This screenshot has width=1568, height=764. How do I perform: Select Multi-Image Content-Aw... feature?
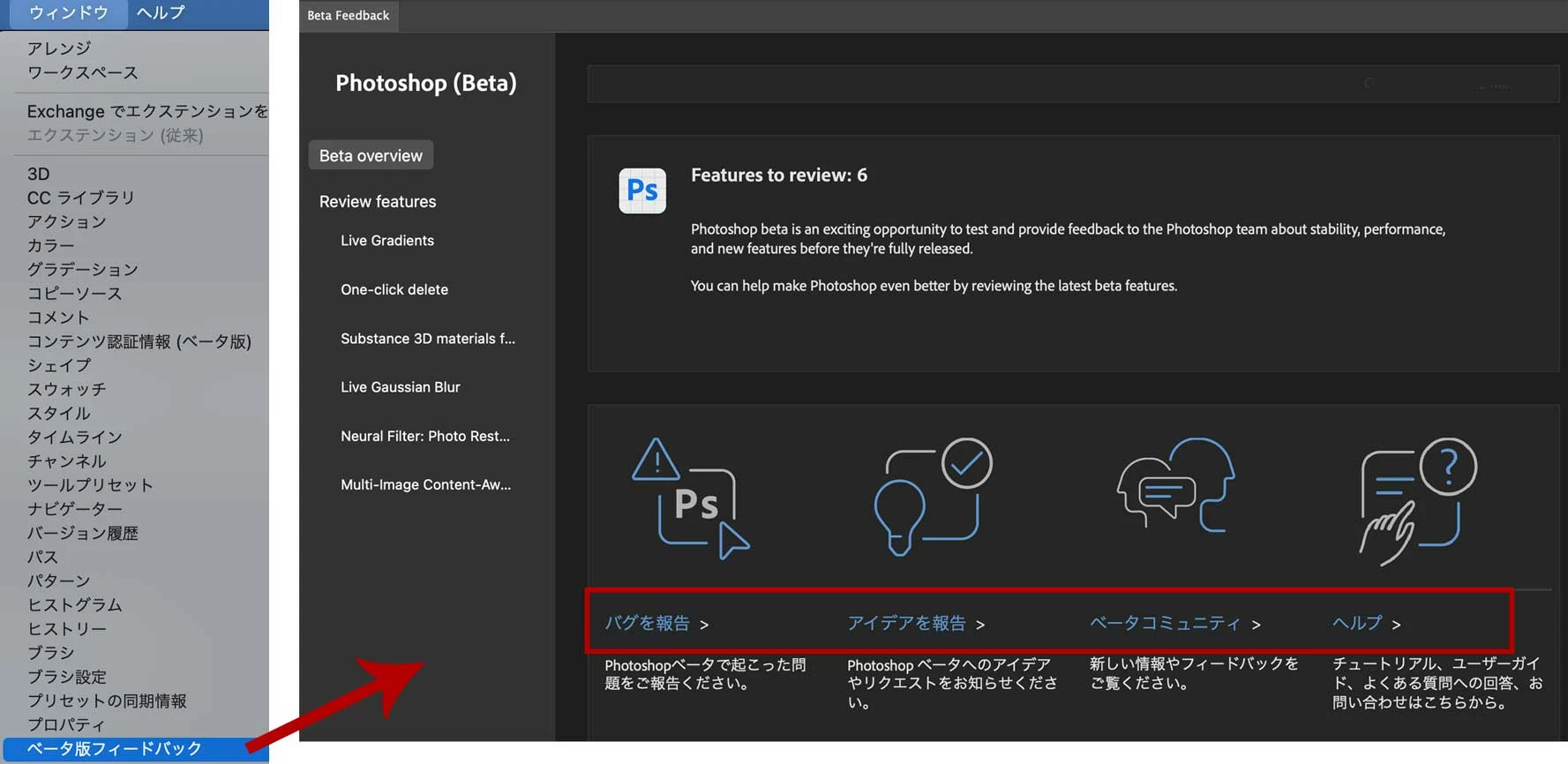click(426, 484)
